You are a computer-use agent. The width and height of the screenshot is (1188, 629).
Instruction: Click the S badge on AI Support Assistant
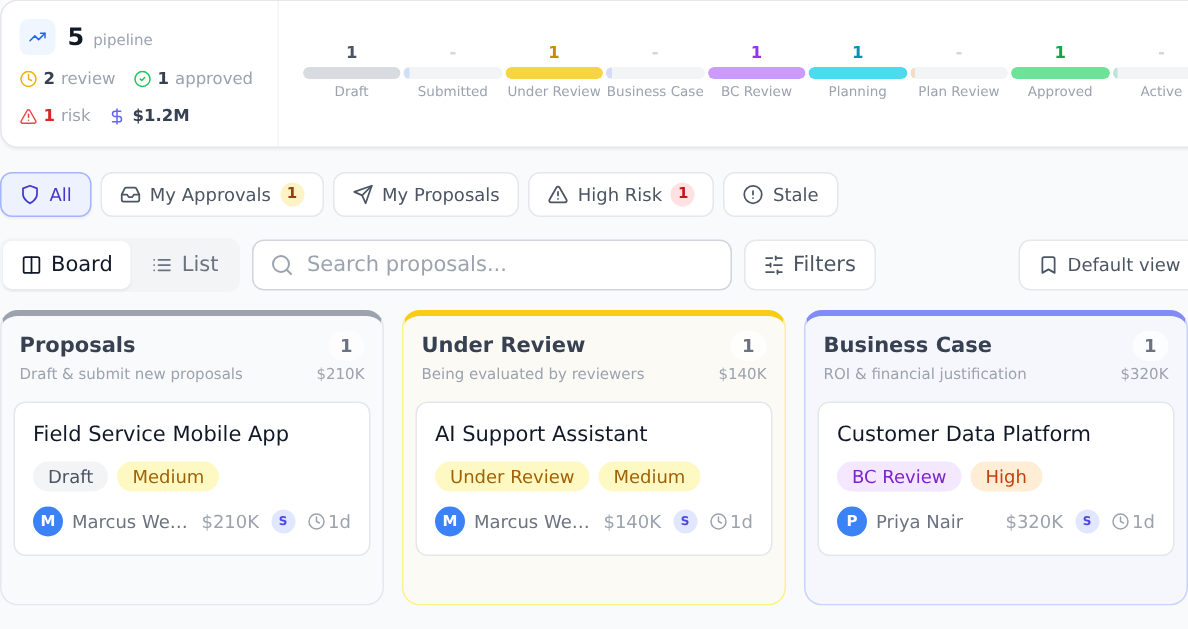point(685,521)
